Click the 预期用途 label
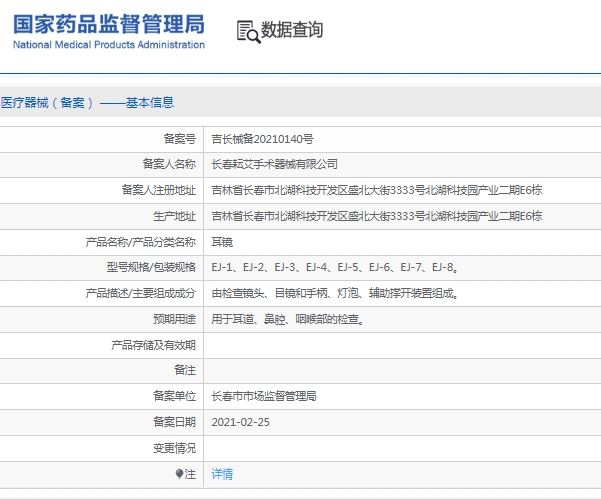The height and width of the screenshot is (499, 601). coord(175,319)
